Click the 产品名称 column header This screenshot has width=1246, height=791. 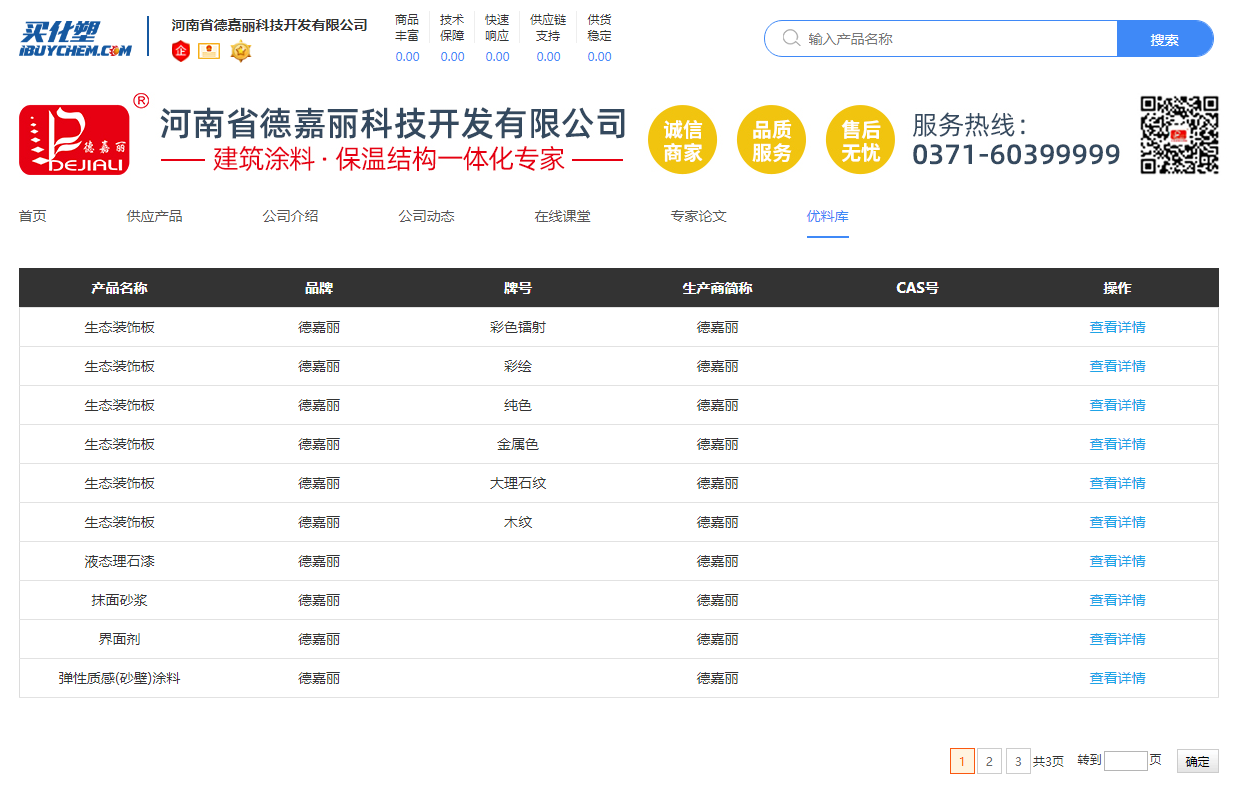point(119,288)
